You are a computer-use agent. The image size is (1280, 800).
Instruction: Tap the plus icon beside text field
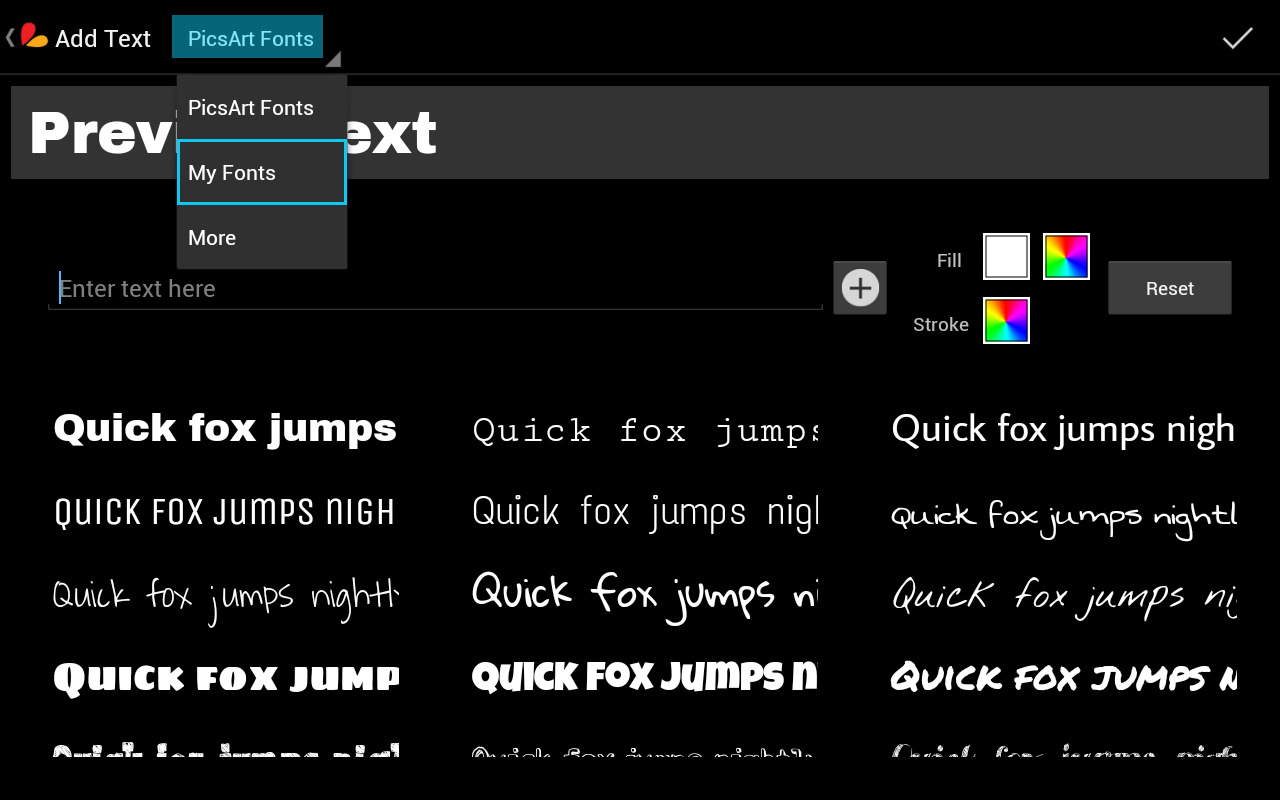point(860,288)
